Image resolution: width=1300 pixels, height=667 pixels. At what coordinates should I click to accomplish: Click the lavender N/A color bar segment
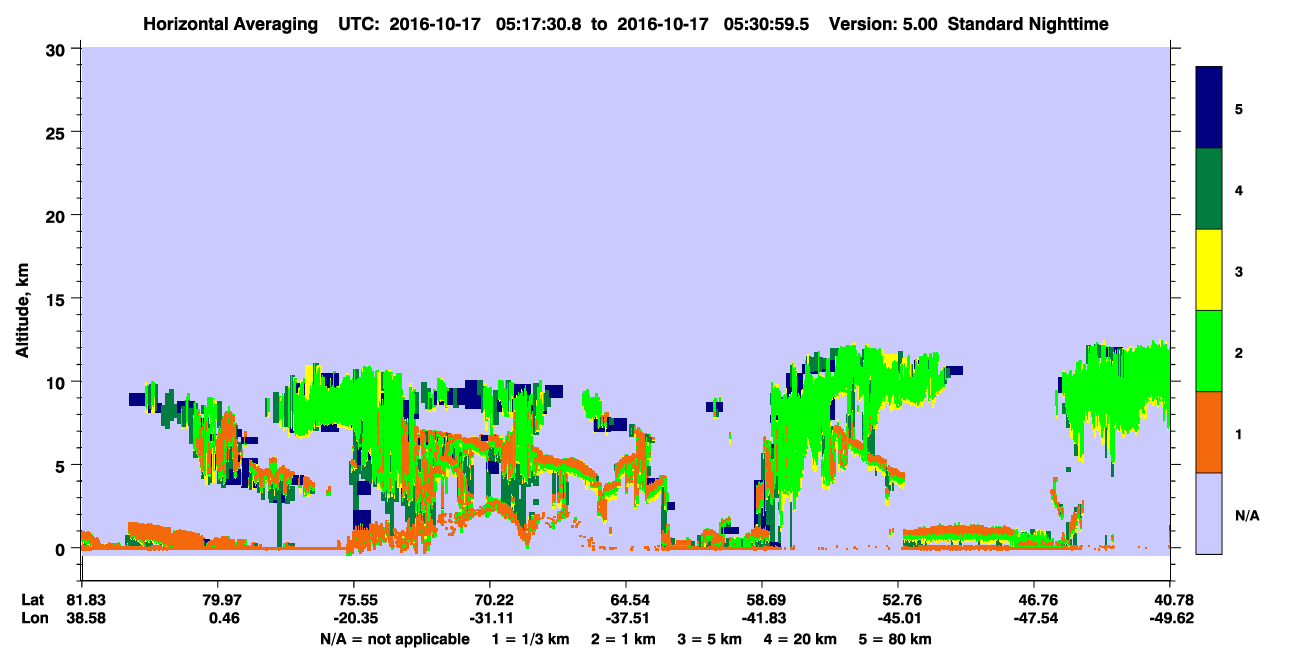[1209, 513]
